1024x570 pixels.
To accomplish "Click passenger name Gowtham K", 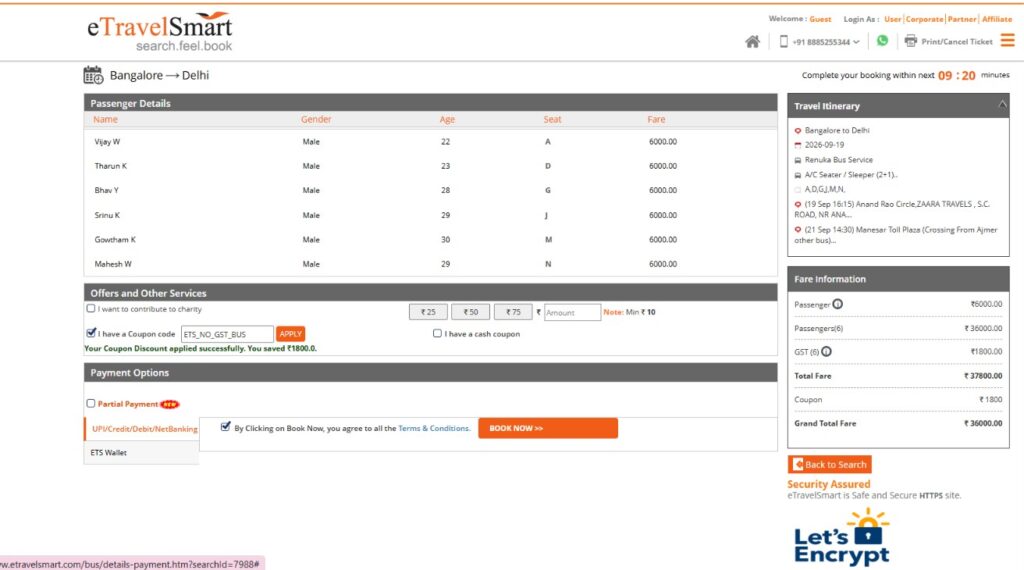I will 115,240.
